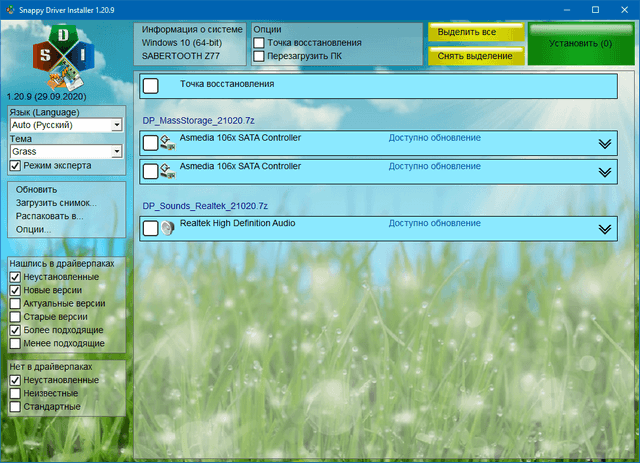
Task: Expand details of first Asmedia 106x SATA Controller
Action: tap(603, 144)
